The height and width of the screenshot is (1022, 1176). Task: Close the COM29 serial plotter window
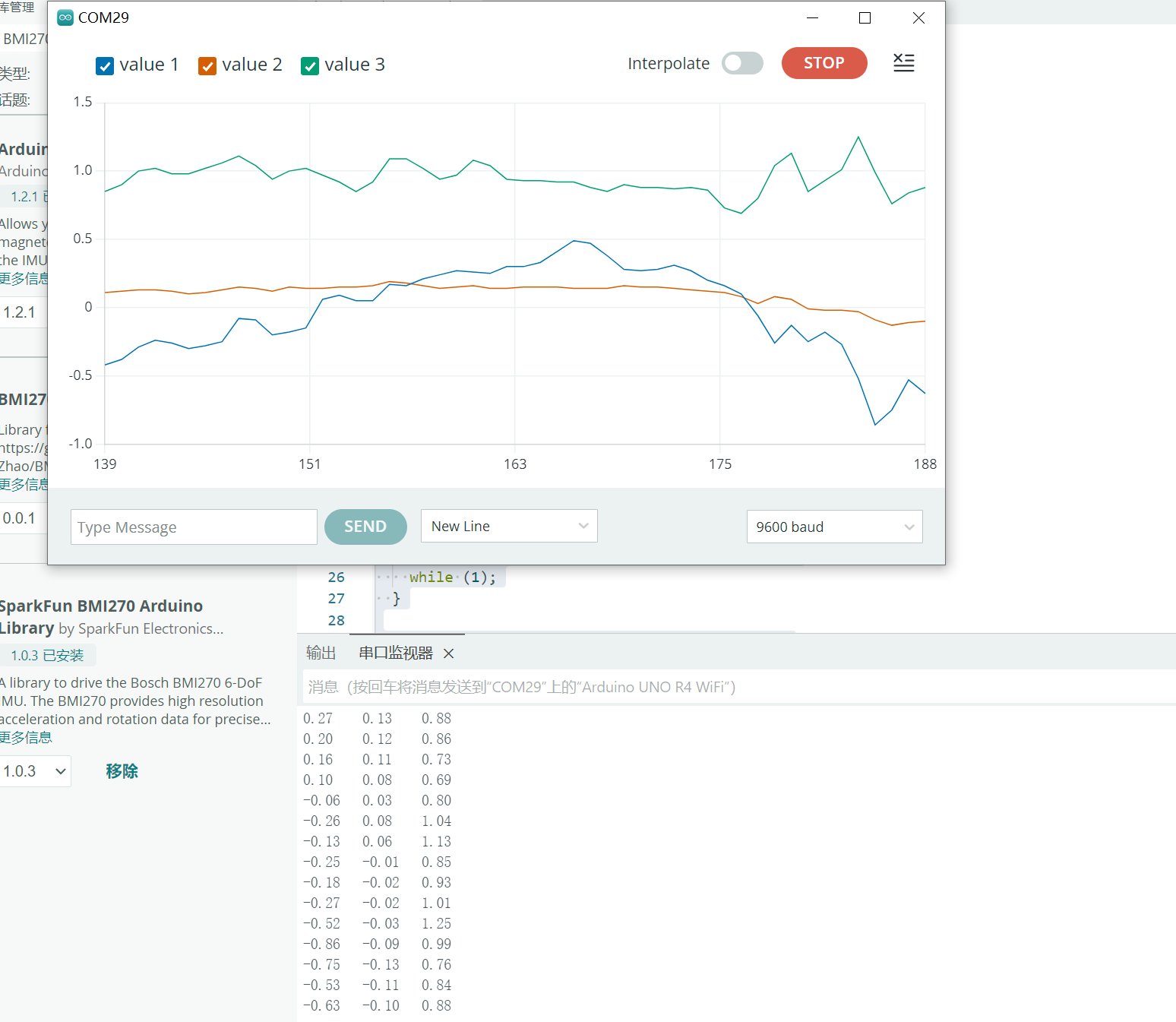tap(918, 17)
